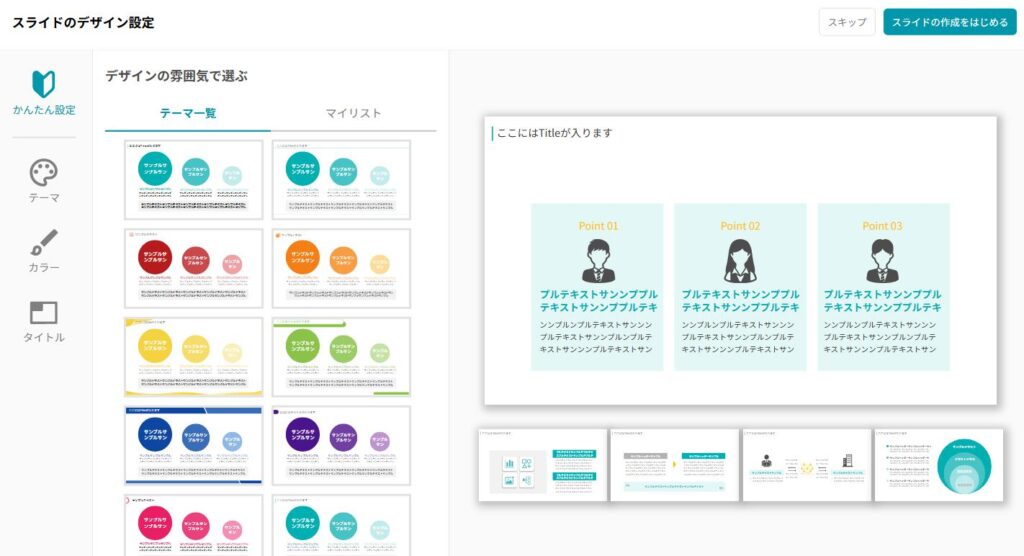Select the green circle theme thumbnail
The width and height of the screenshot is (1024, 556).
point(341,357)
